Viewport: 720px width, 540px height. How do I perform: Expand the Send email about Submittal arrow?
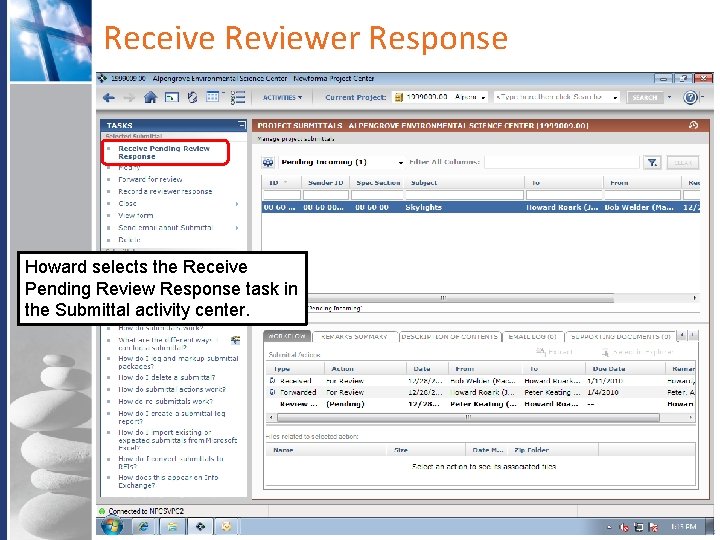(237, 228)
